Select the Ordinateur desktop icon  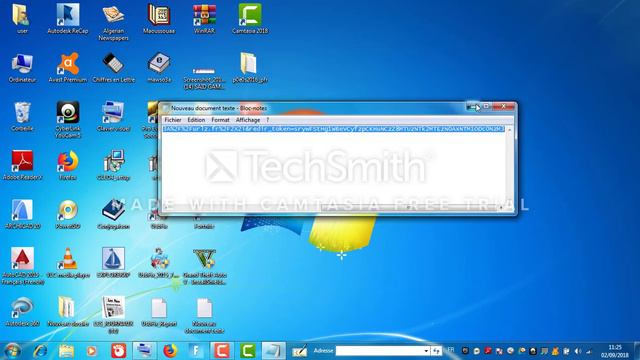(x=22, y=68)
